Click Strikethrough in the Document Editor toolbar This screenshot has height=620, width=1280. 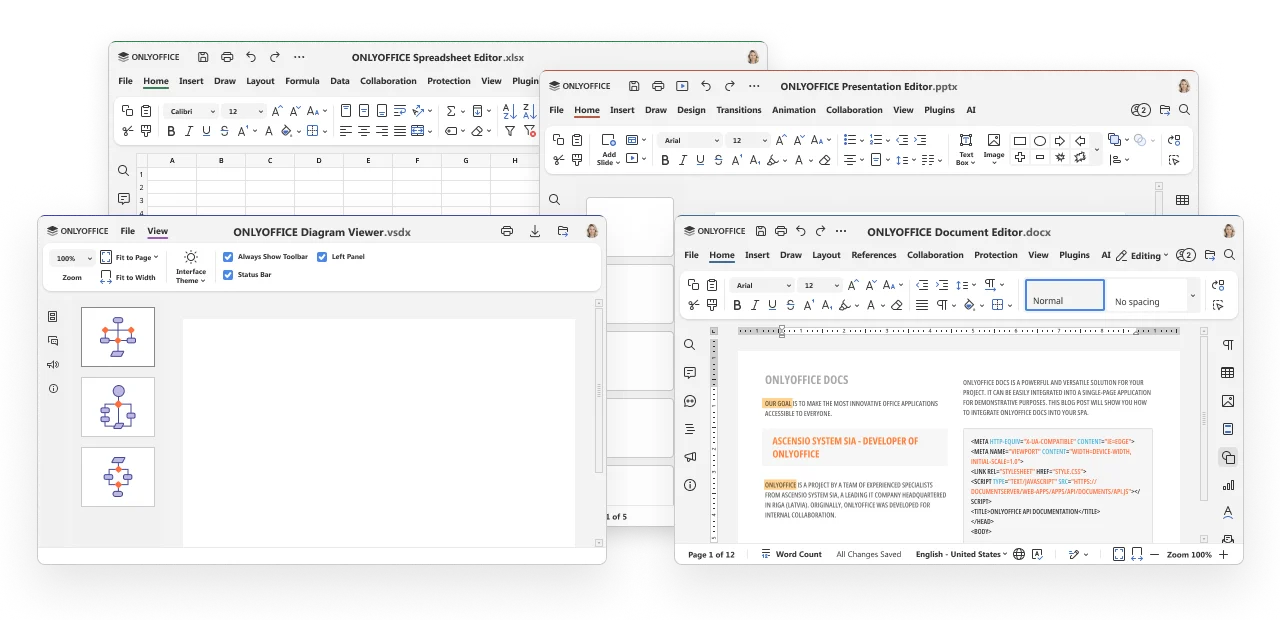(790, 305)
